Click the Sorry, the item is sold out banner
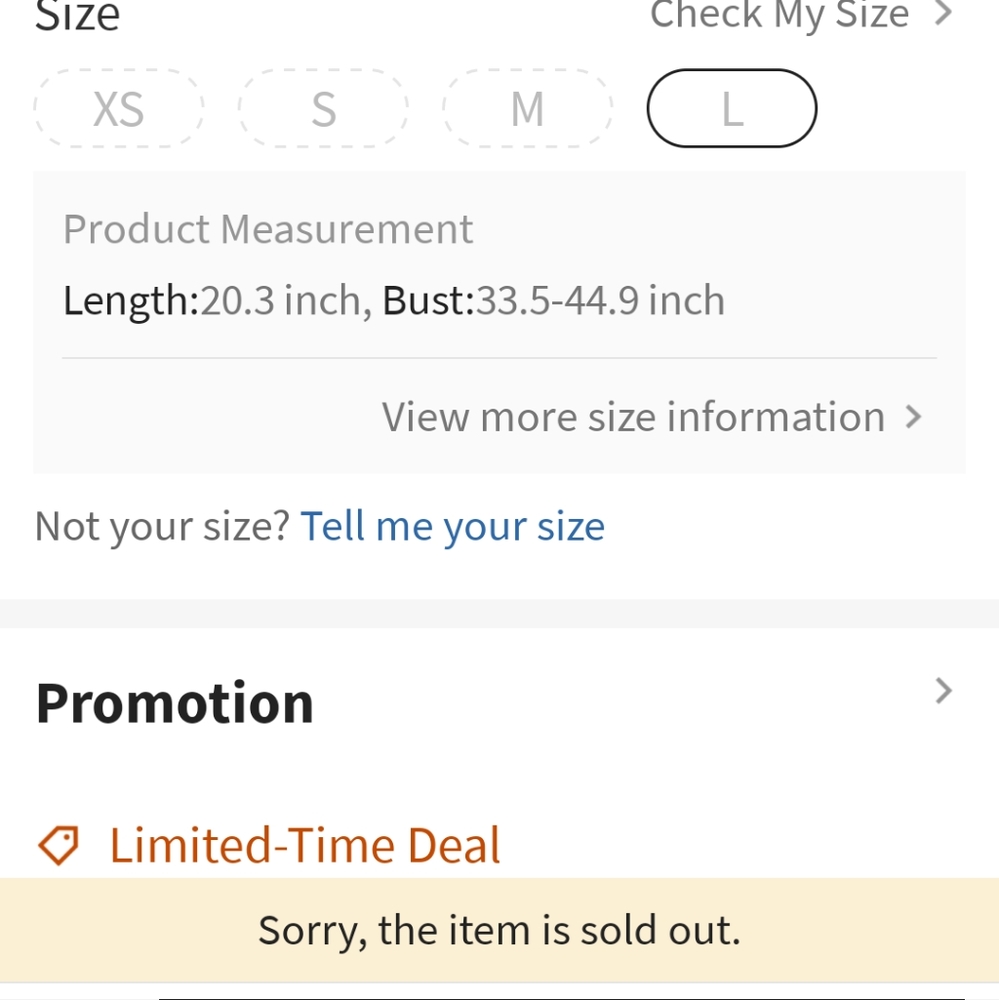 click(x=500, y=930)
